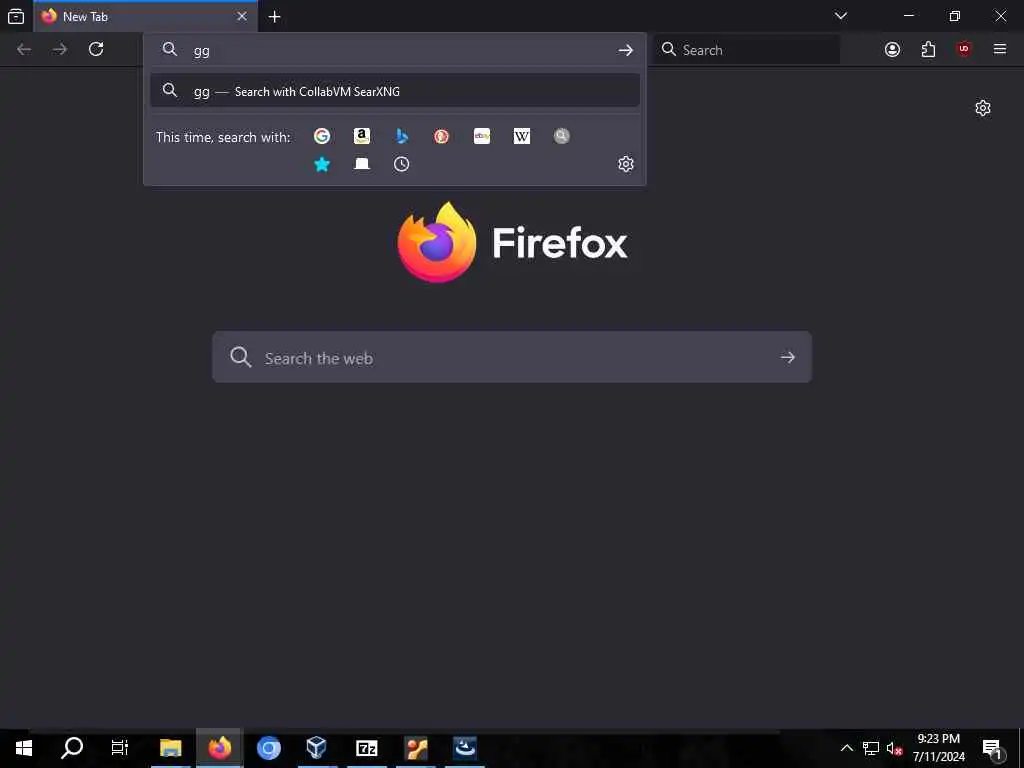1024x768 pixels.
Task: Open Firefox View button
Action: tap(16, 16)
